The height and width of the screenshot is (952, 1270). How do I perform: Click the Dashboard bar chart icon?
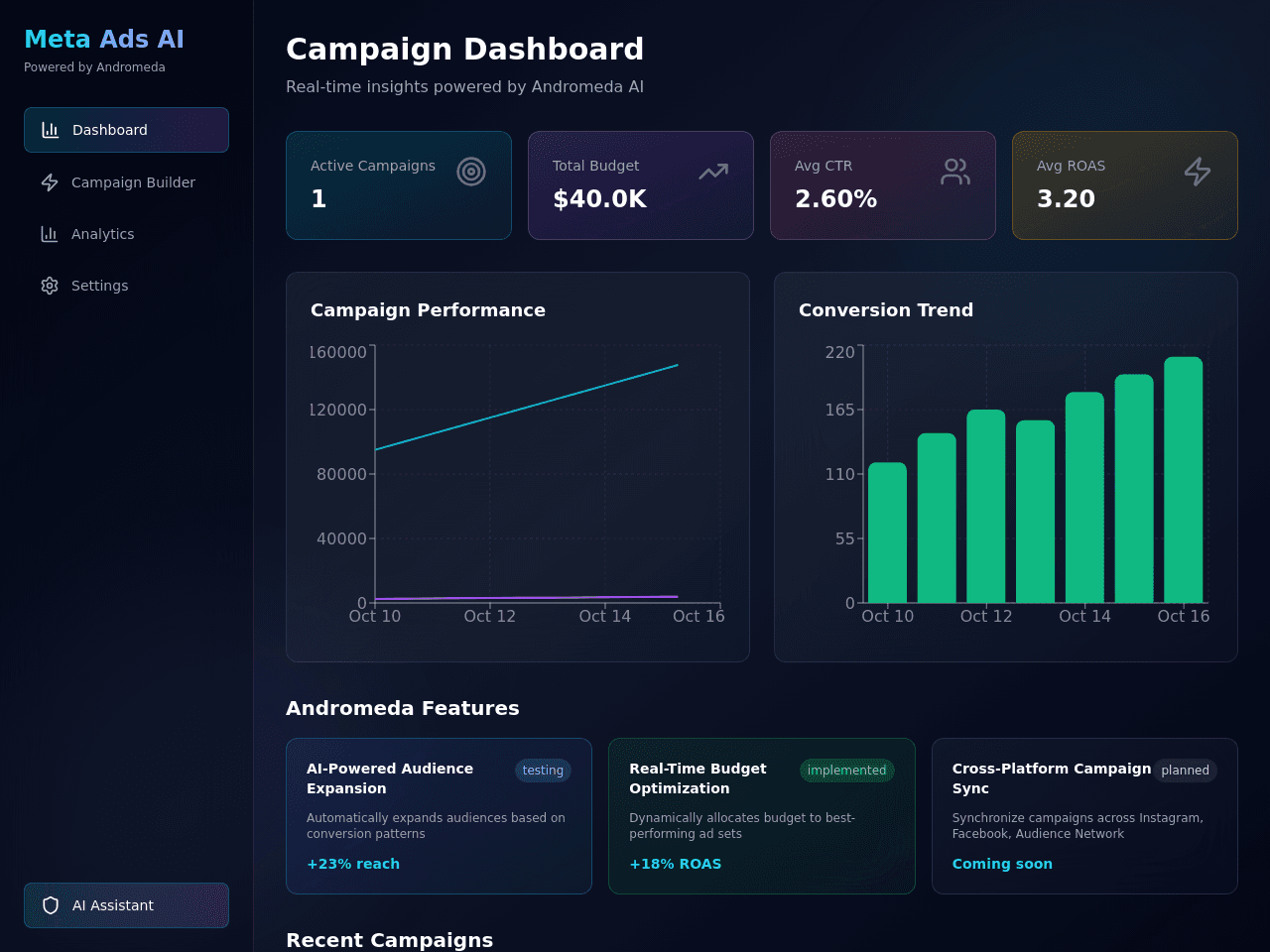tap(51, 130)
